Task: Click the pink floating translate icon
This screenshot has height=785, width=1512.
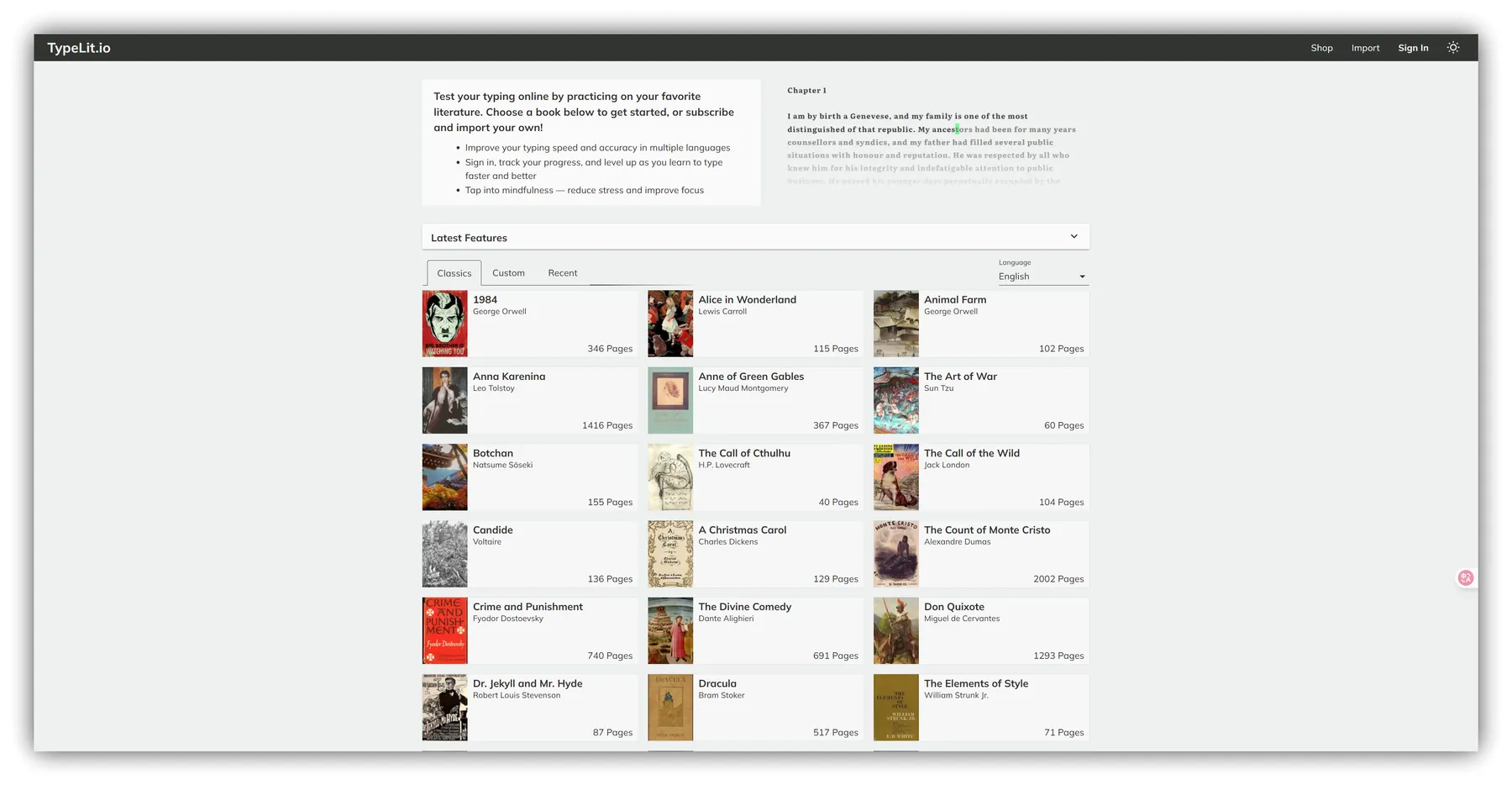Action: (x=1466, y=577)
